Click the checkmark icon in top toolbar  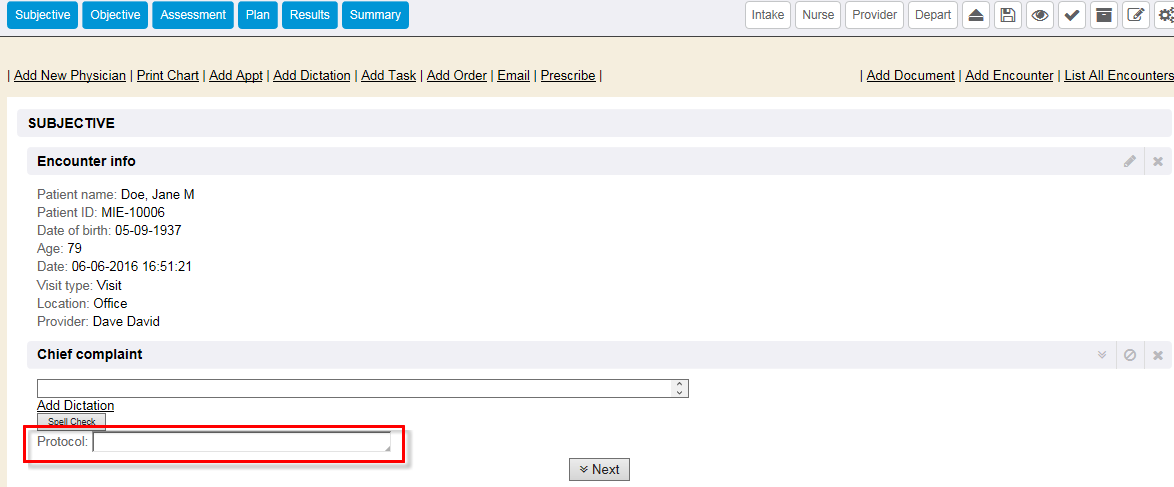[1071, 15]
